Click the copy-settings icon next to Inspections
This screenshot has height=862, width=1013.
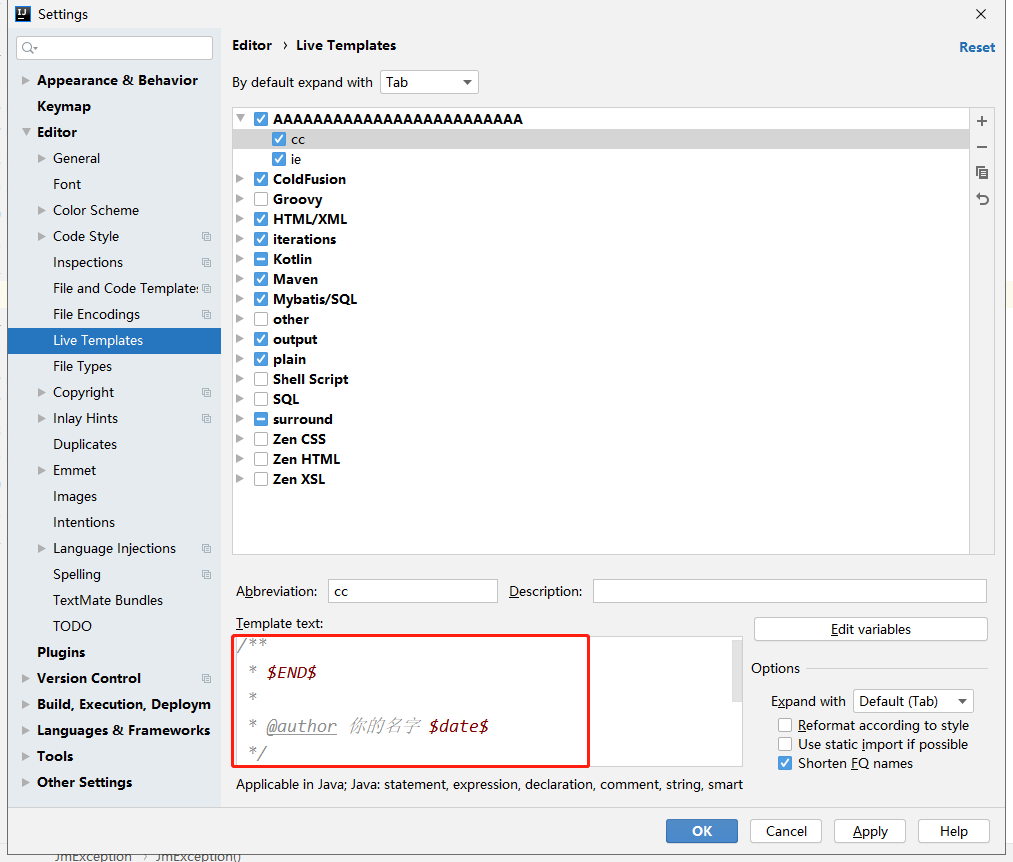click(205, 262)
